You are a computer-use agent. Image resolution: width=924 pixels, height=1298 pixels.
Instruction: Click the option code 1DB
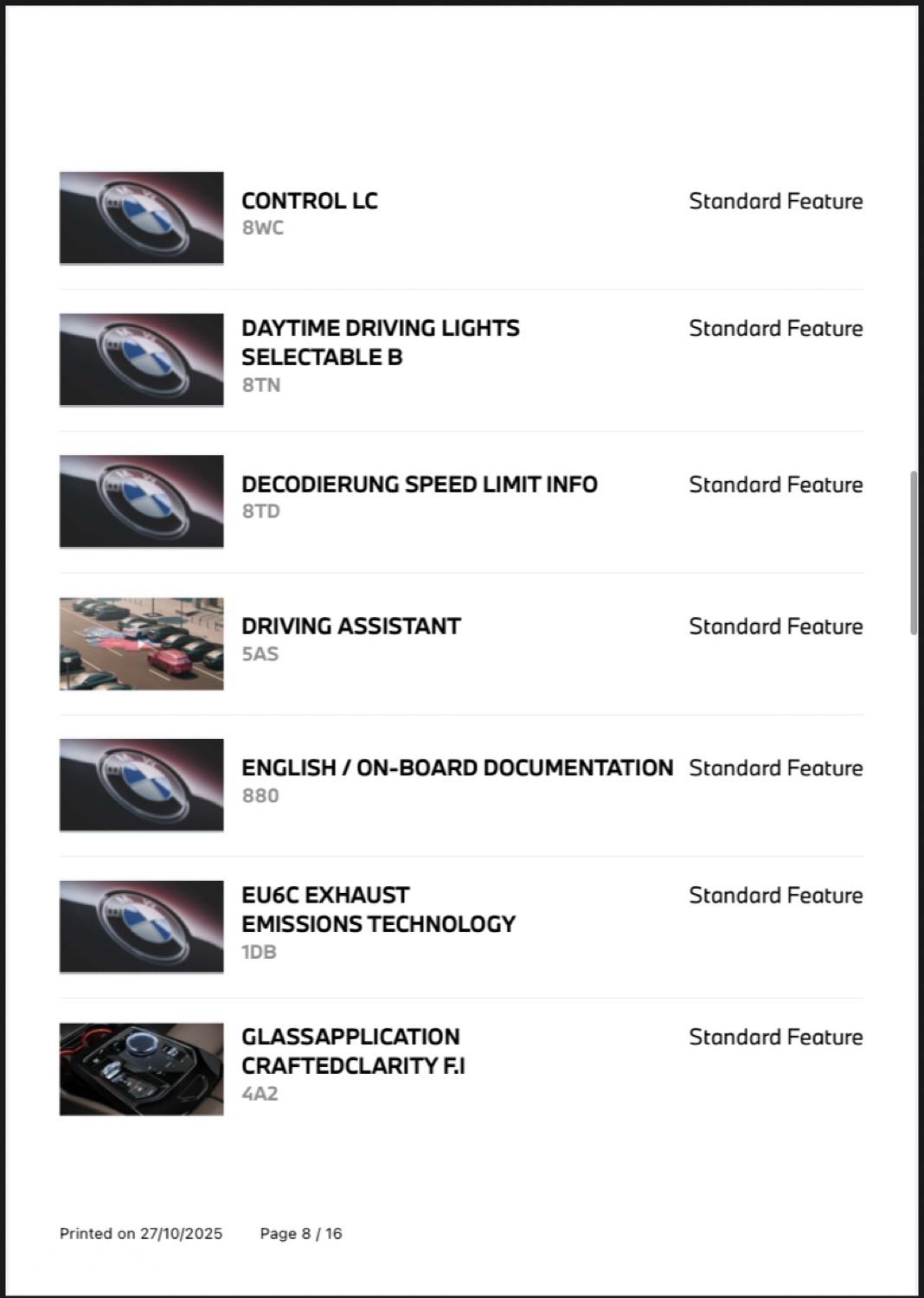point(259,952)
